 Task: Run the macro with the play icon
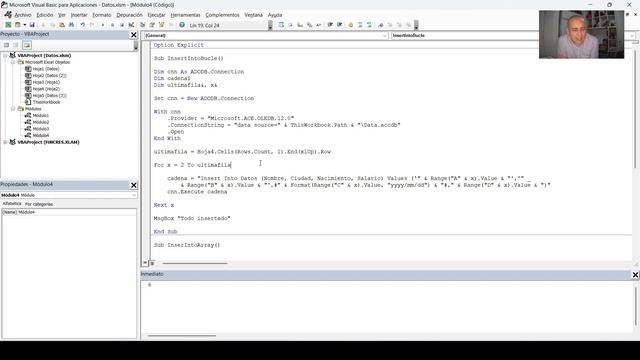pyautogui.click(x=103, y=25)
